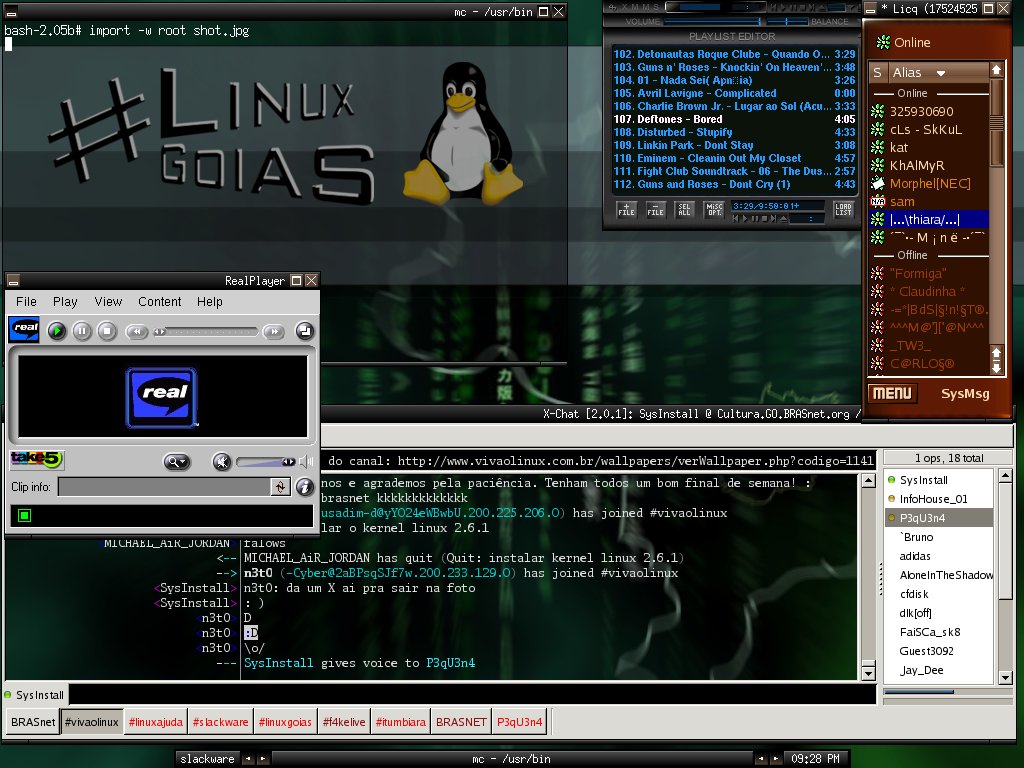Click the SEL ALL playlist button
The image size is (1024, 768).
point(684,209)
